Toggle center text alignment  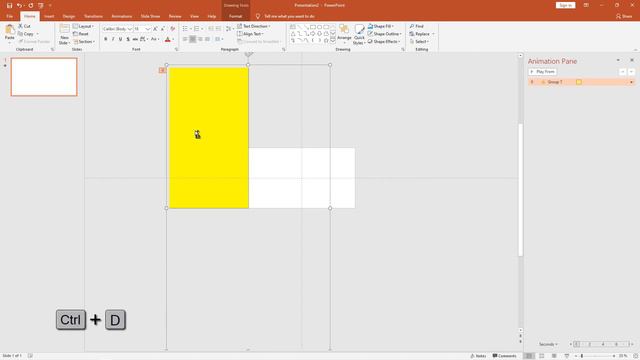click(x=193, y=39)
